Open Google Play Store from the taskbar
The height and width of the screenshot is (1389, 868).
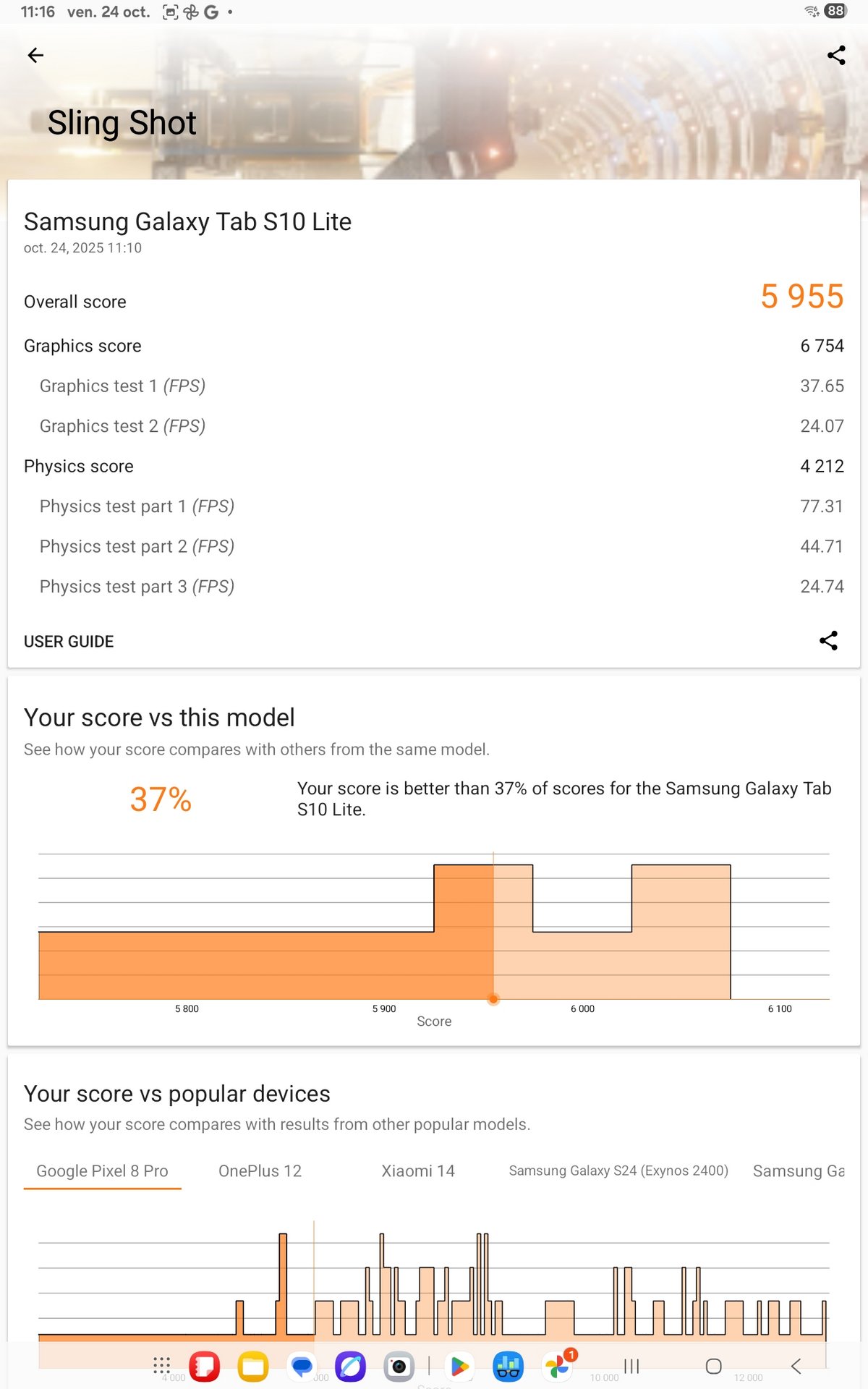(459, 1366)
